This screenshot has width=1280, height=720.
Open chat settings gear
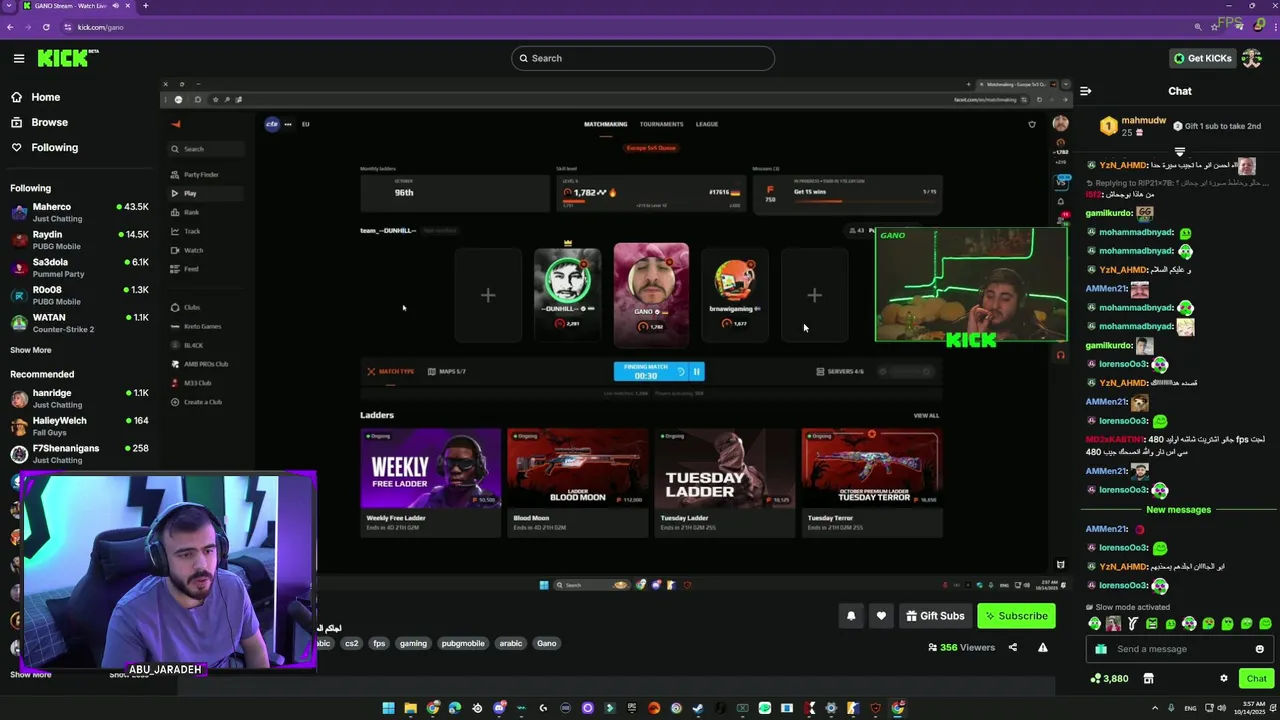pyautogui.click(x=1223, y=679)
